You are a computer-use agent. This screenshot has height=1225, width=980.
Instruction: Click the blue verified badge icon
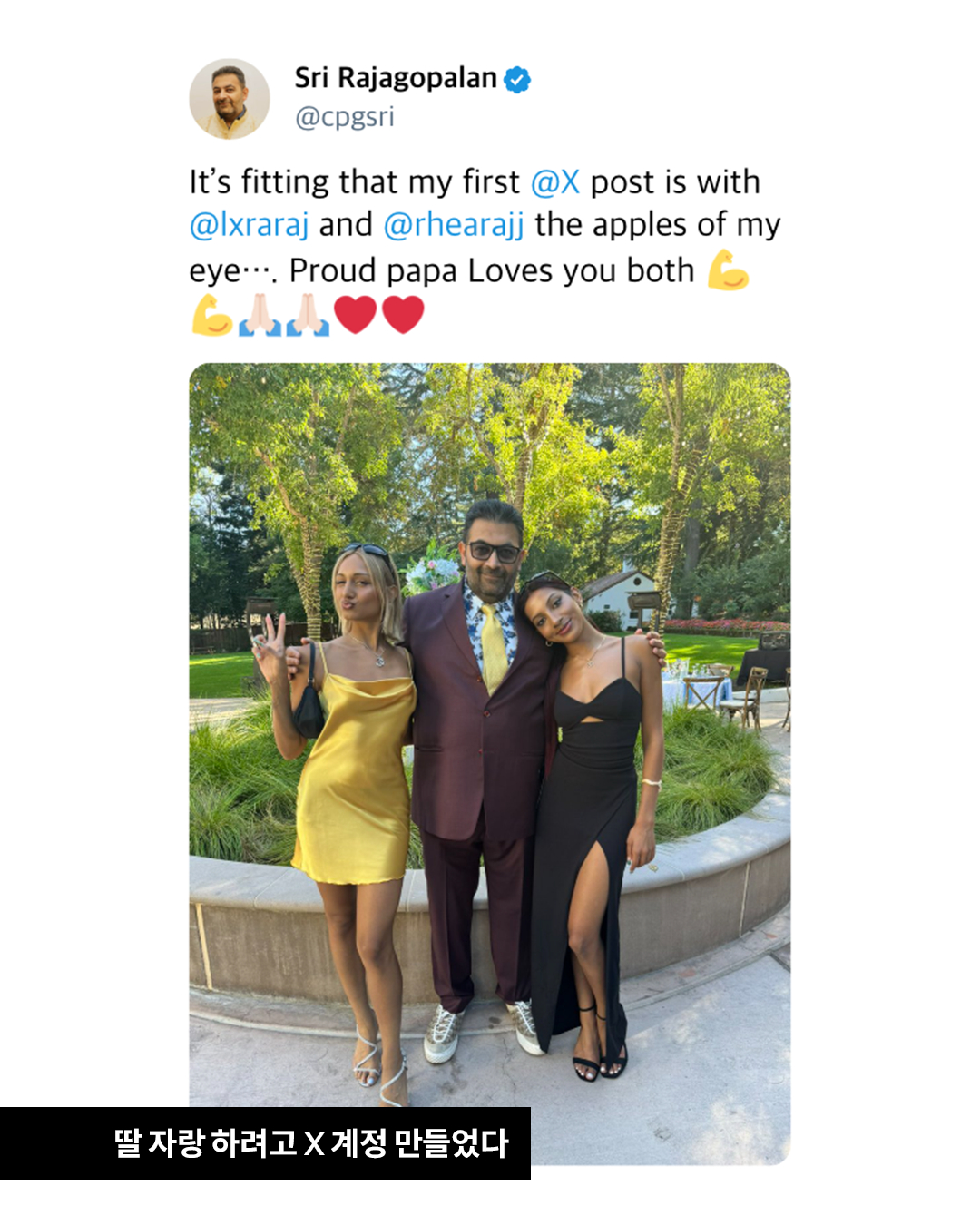(x=517, y=80)
